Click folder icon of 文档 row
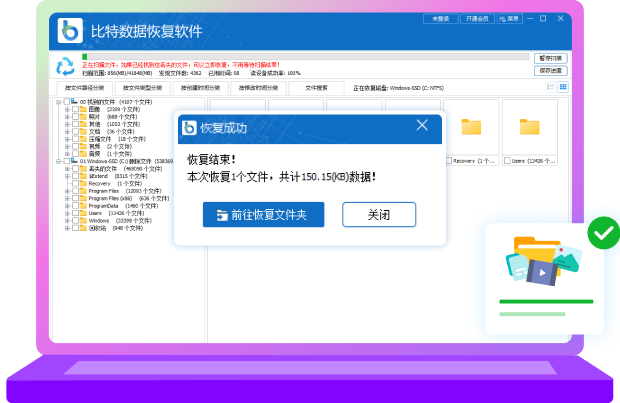The height and width of the screenshot is (403, 620). pyautogui.click(x=83, y=131)
